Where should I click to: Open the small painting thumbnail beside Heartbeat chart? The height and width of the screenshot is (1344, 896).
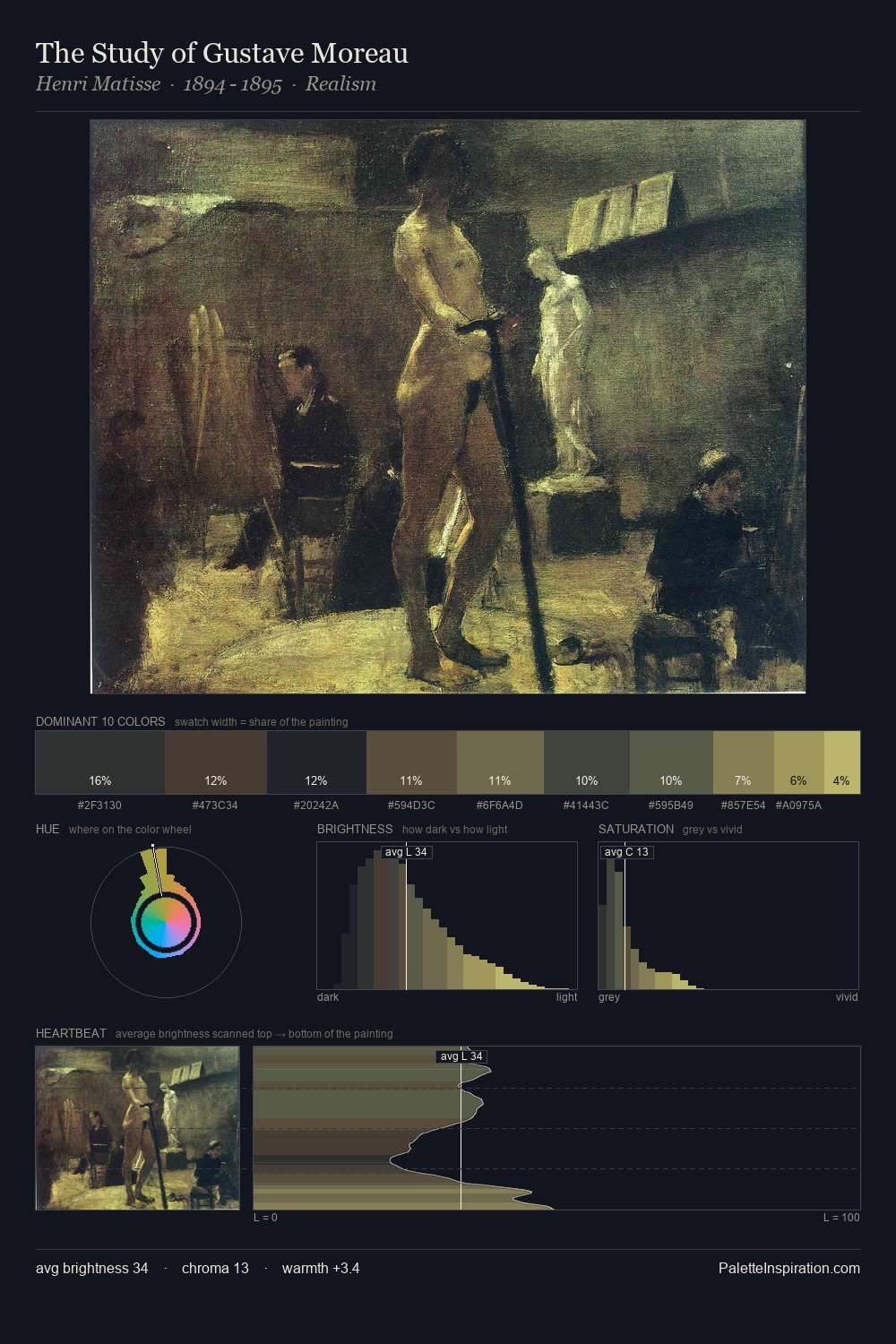point(138,1128)
